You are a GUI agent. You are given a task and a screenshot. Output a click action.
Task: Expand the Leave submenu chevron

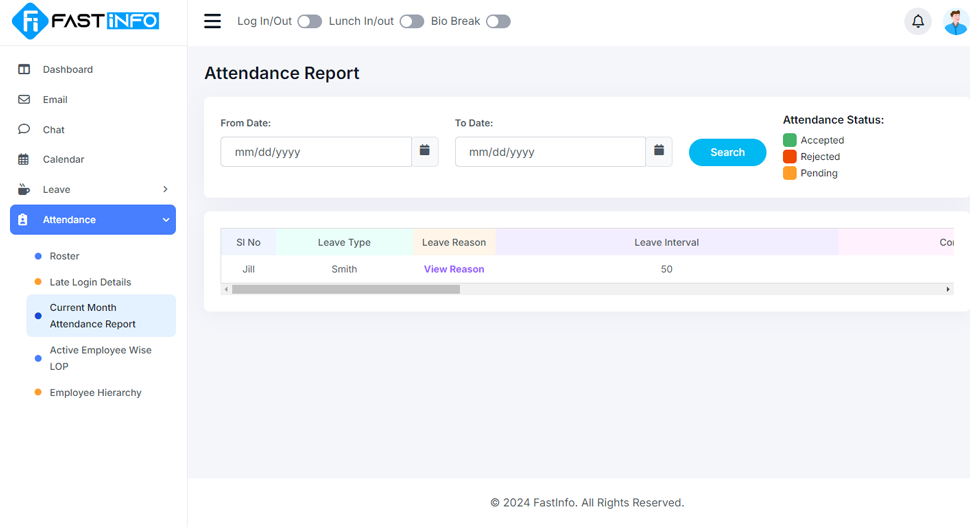pyautogui.click(x=165, y=189)
